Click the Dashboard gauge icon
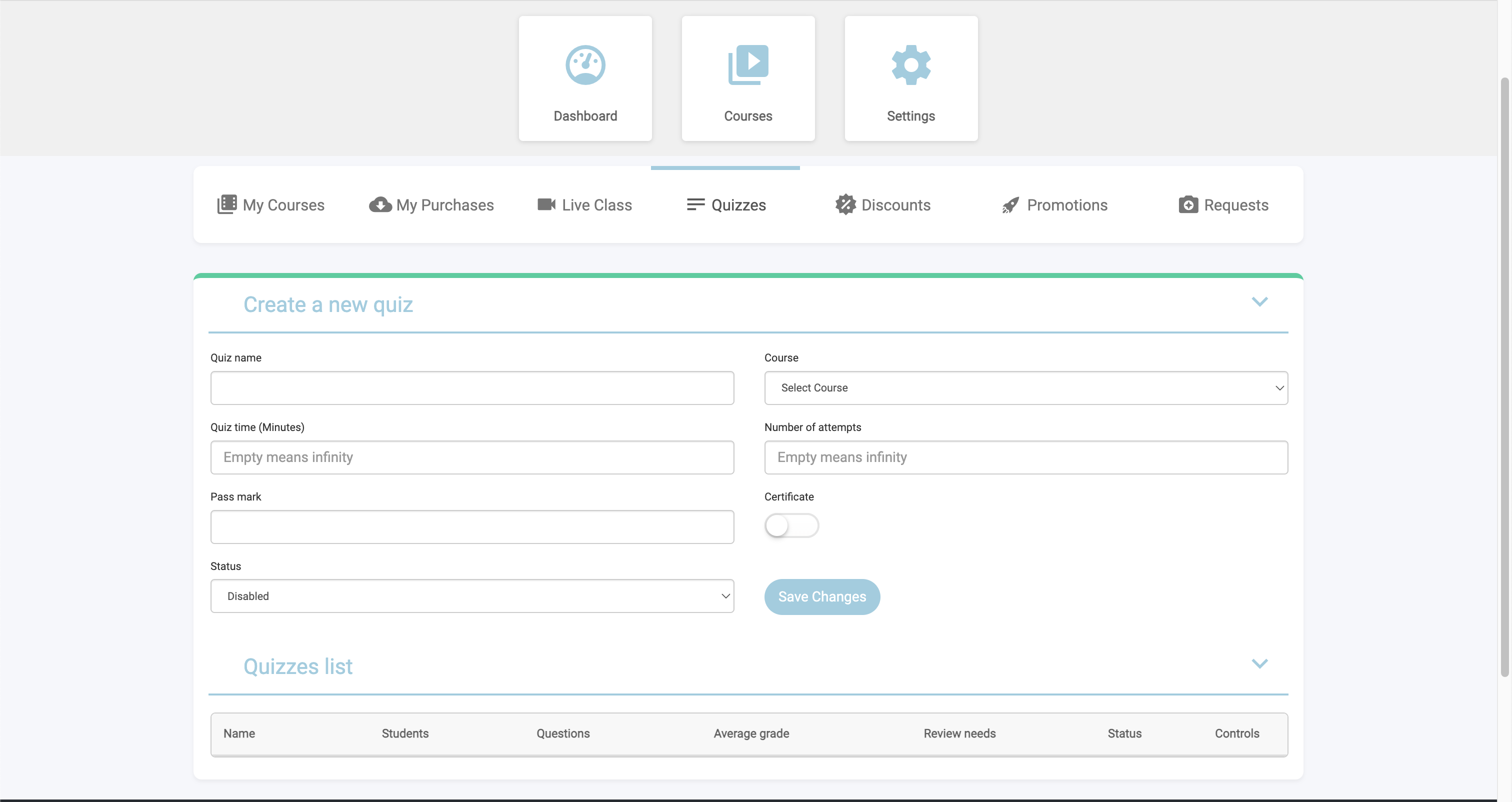 click(585, 65)
